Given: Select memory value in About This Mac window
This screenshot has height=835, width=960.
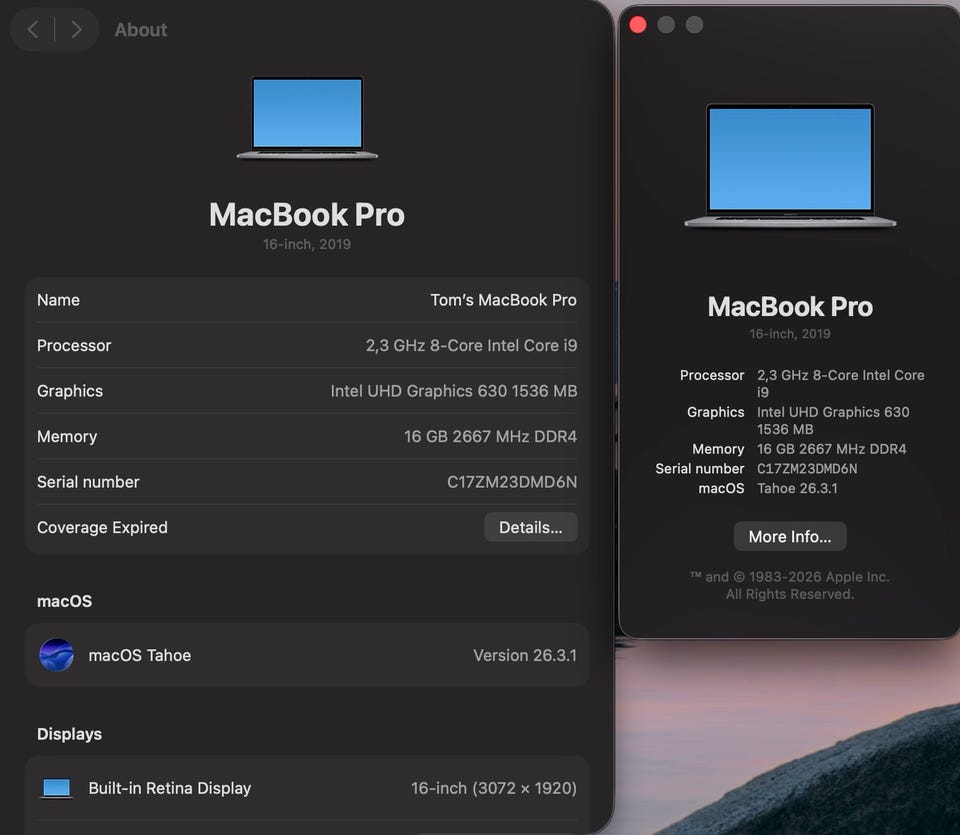Looking at the screenshot, I should coord(831,449).
